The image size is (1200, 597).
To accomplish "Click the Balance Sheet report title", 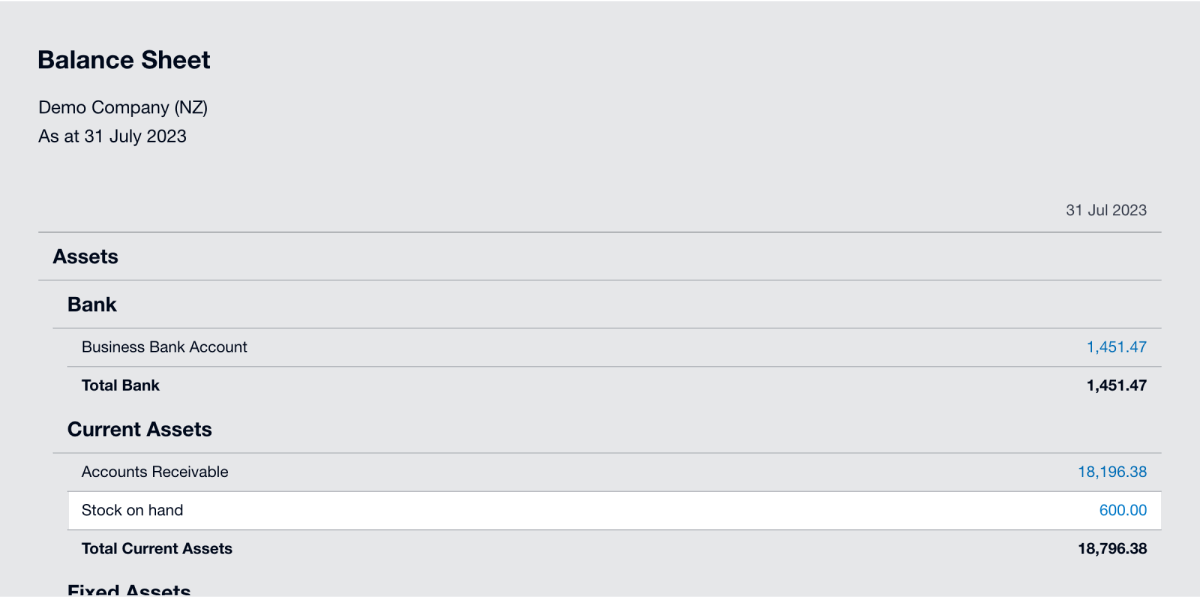I will (124, 60).
